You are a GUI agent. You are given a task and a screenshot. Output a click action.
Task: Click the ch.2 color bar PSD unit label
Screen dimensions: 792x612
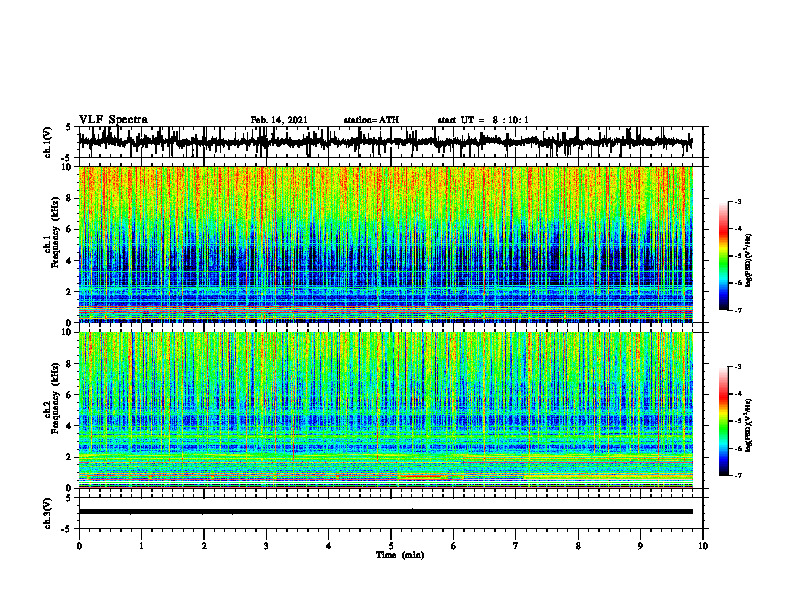[x=749, y=424]
